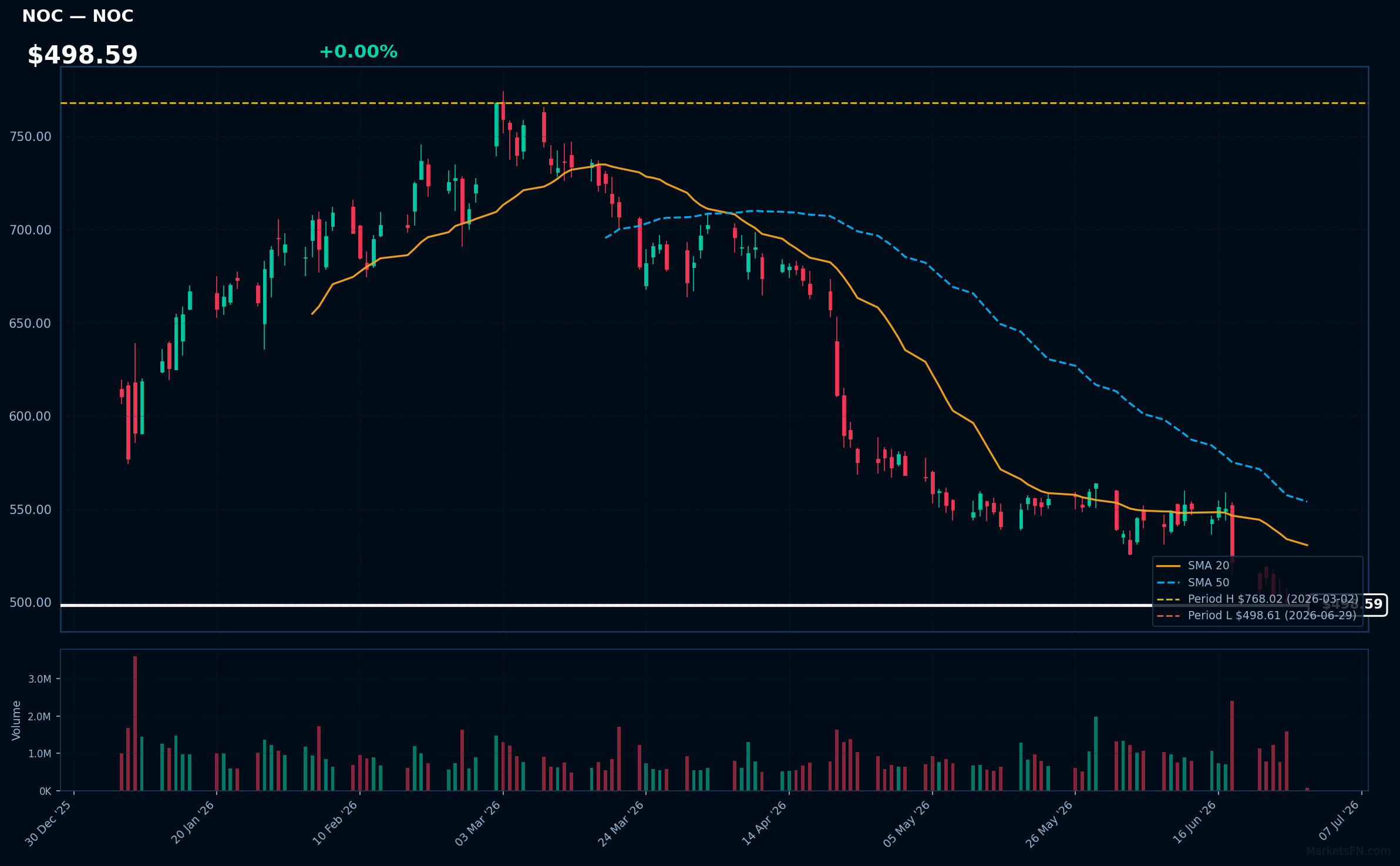Click the 20 Jan '26 date label
1400x866 pixels.
pyautogui.click(x=193, y=823)
